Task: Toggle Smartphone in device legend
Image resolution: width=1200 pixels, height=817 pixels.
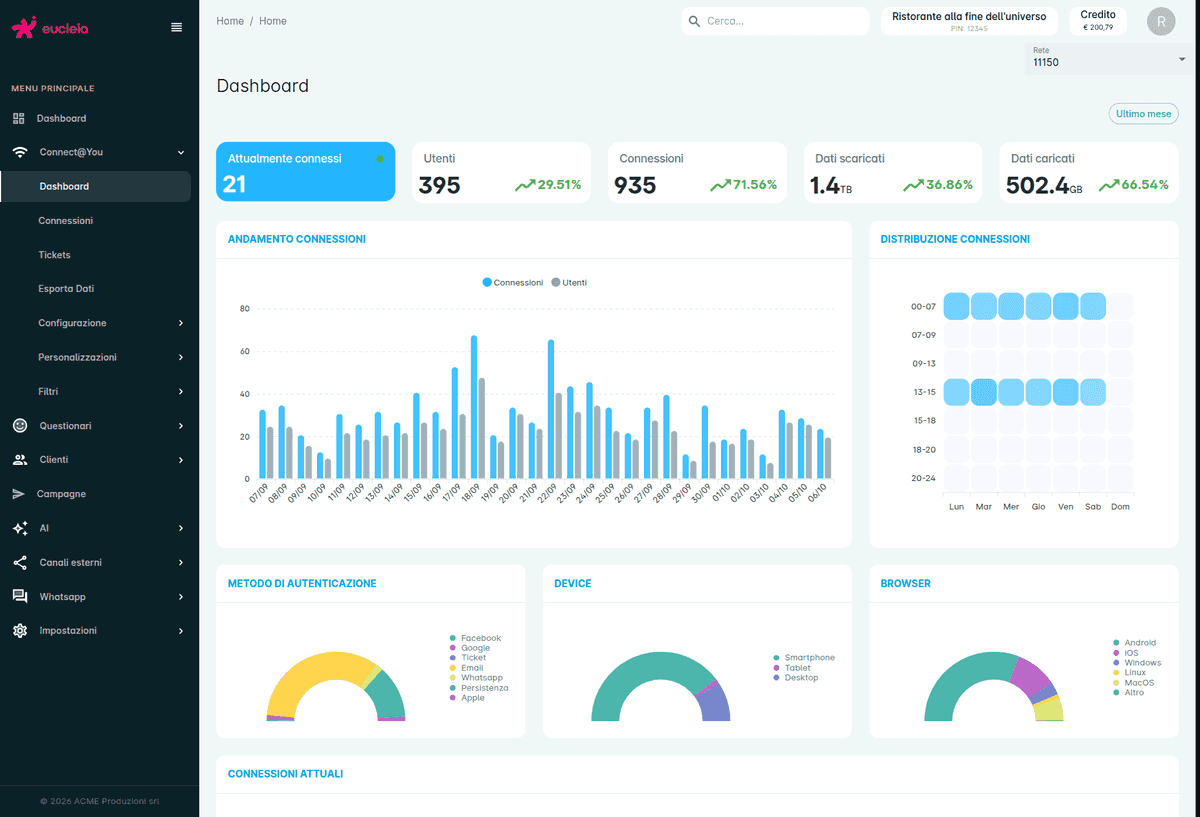Action: coord(804,658)
